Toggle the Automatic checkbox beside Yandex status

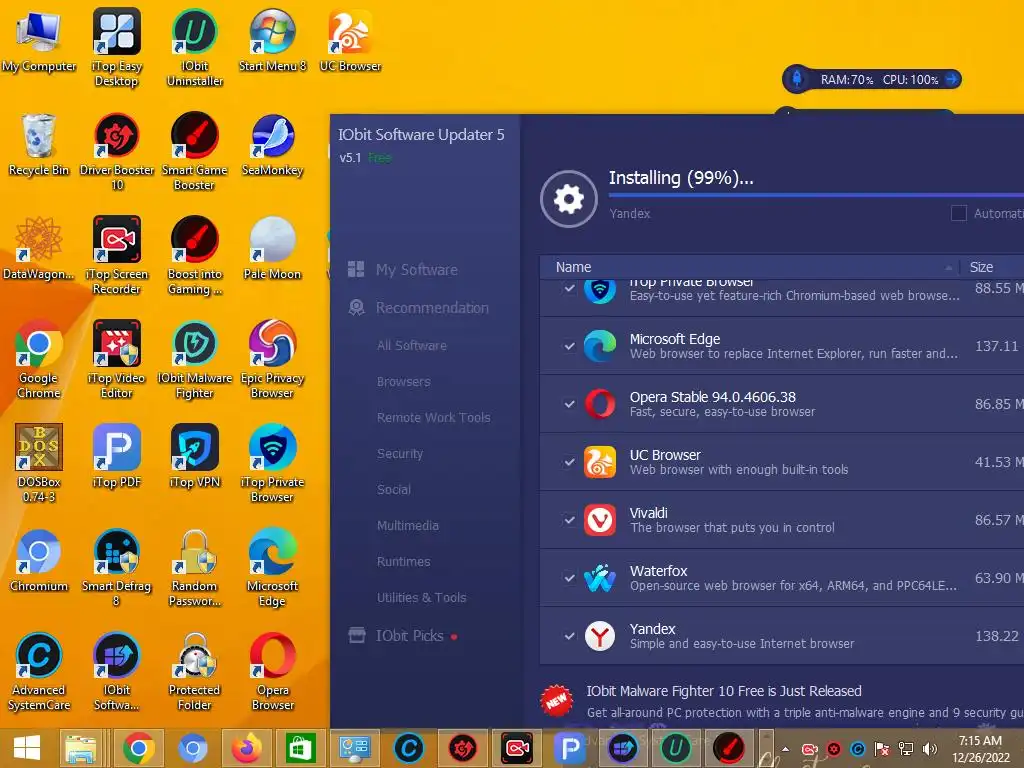[958, 213]
